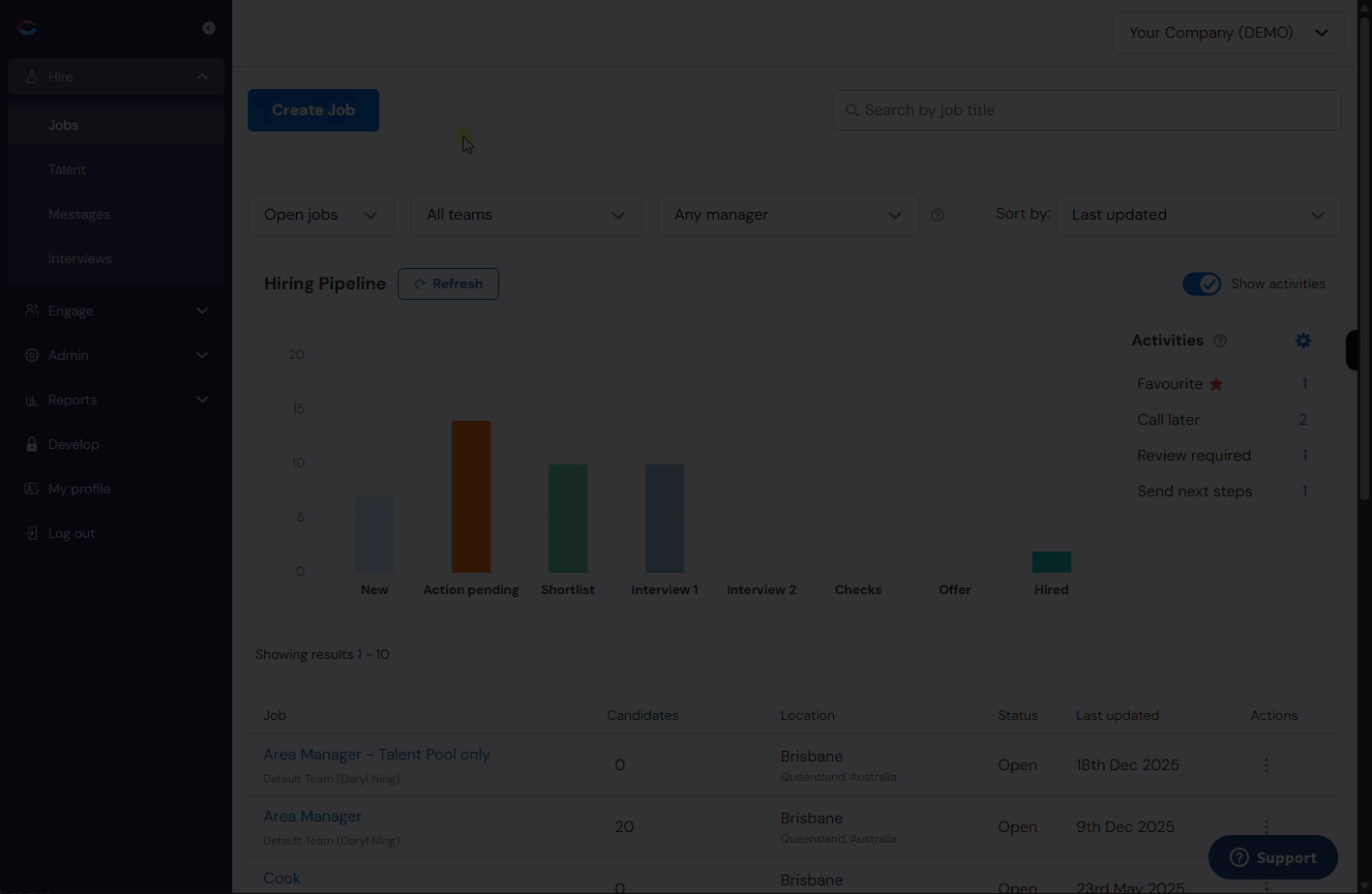Click the Favourite activity label
Viewport: 1372px width, 894px height.
click(x=1170, y=384)
